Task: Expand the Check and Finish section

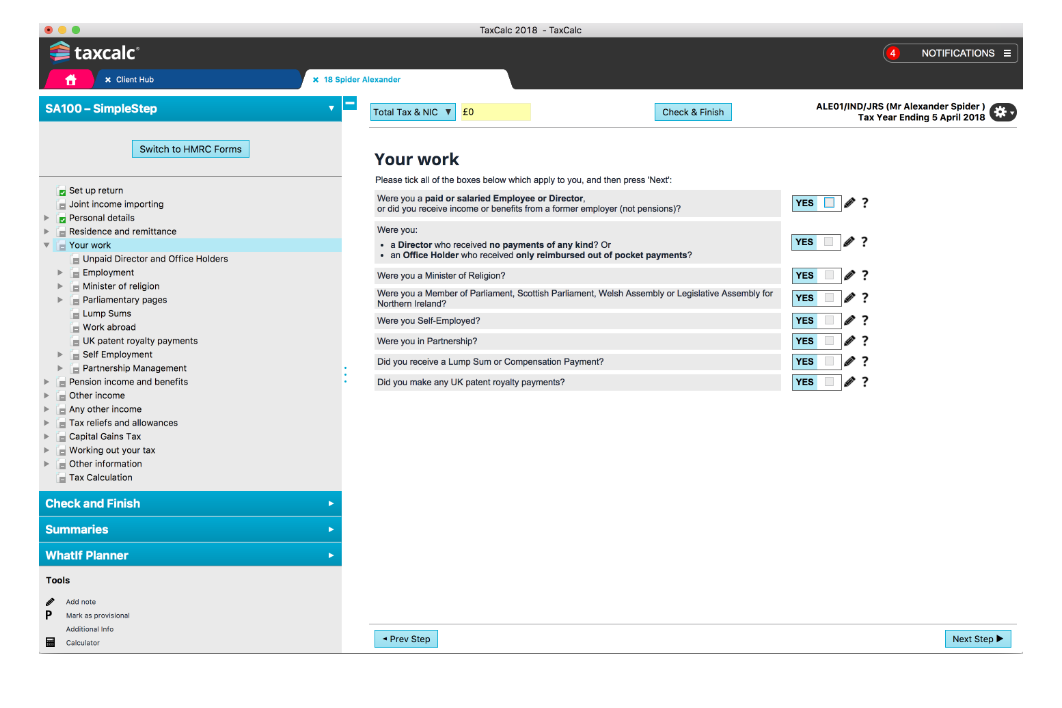Action: pos(190,504)
